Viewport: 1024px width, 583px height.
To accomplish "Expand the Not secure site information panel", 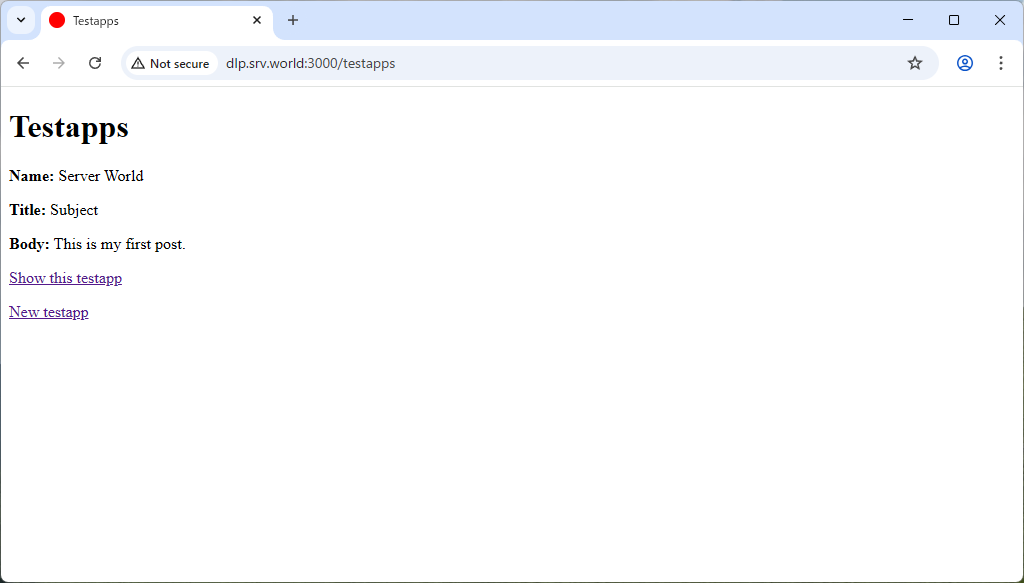I will click(x=170, y=62).
